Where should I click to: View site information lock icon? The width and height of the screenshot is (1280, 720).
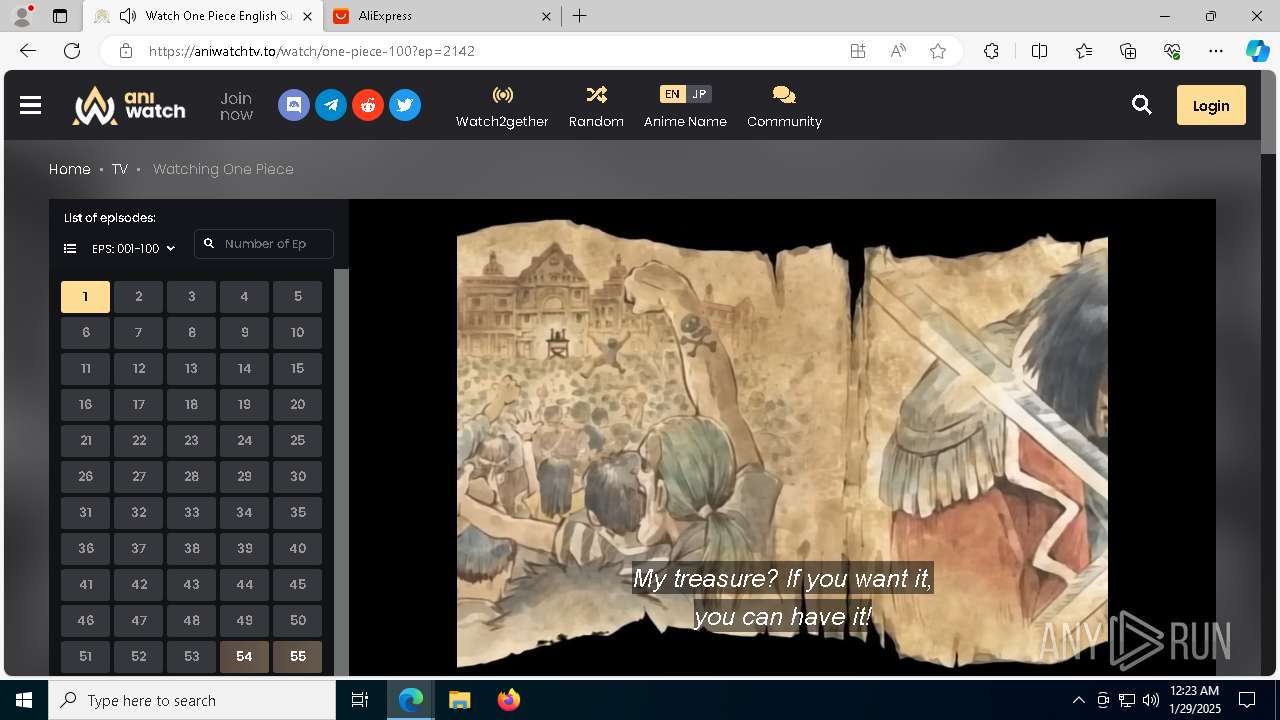point(125,51)
